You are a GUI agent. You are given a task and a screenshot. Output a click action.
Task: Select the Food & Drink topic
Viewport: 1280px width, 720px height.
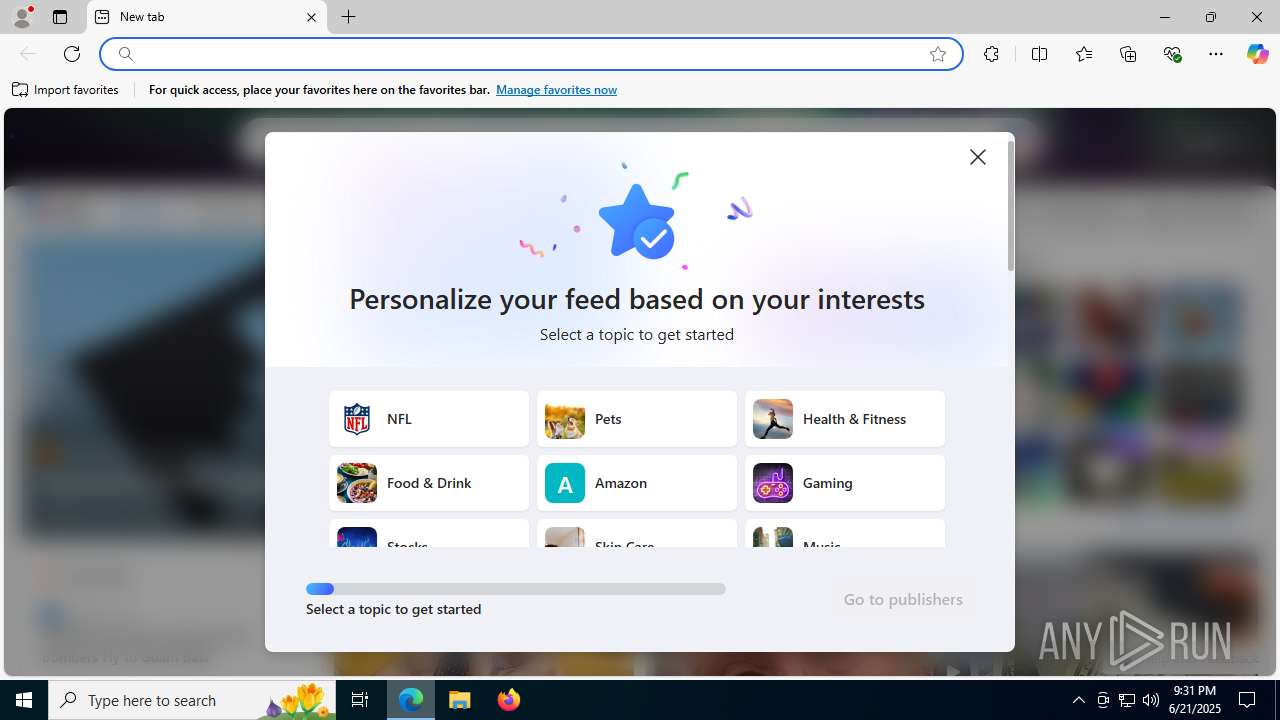(x=429, y=483)
